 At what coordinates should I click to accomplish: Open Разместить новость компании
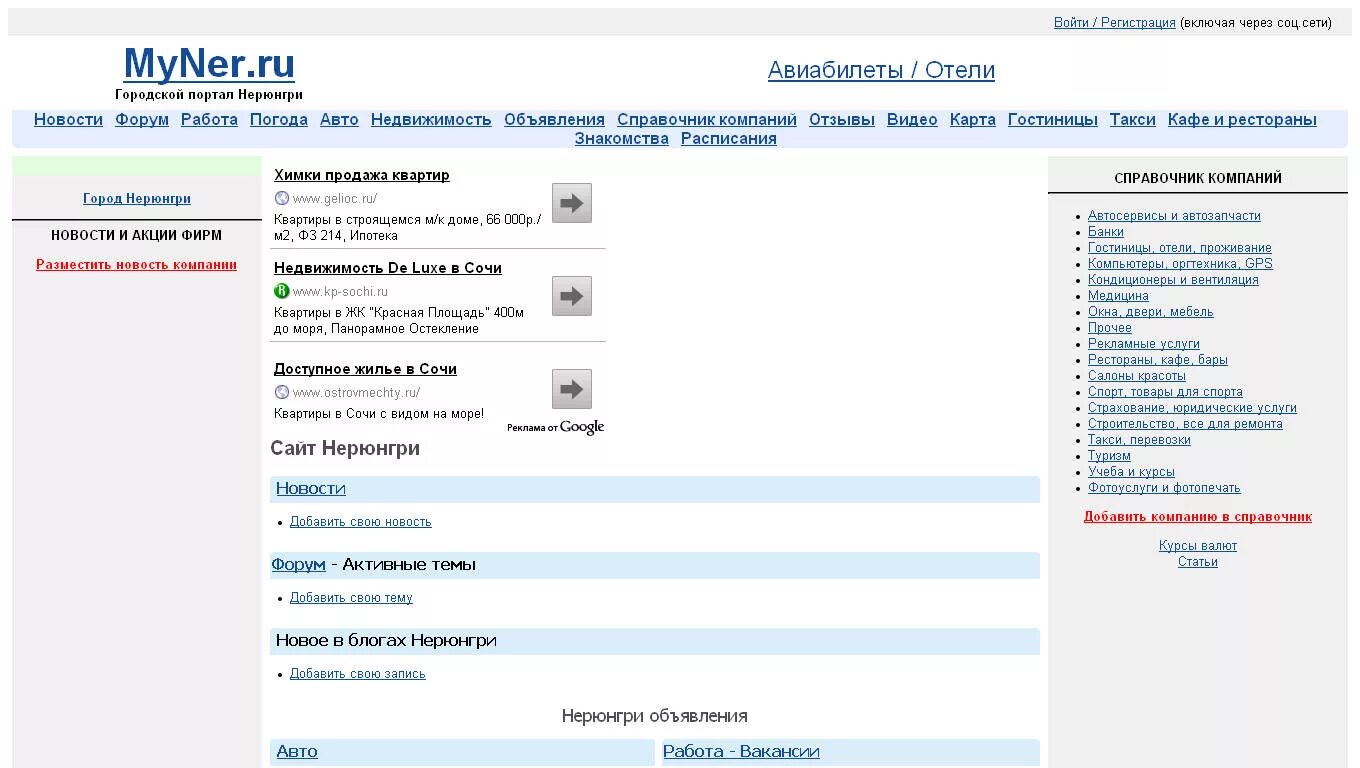click(136, 265)
